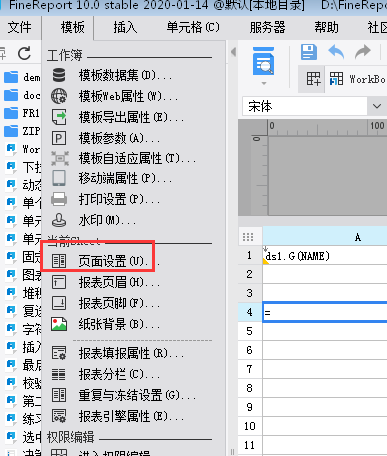This screenshot has width=387, height=456.
Task: Select row header 10
Action: (x=250, y=426)
